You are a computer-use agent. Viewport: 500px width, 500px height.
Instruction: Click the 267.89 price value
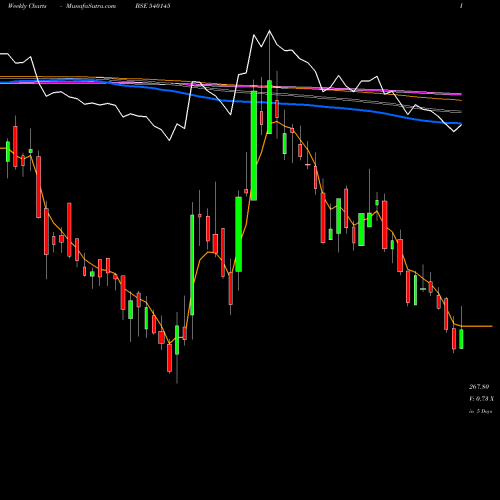pyautogui.click(x=479, y=387)
